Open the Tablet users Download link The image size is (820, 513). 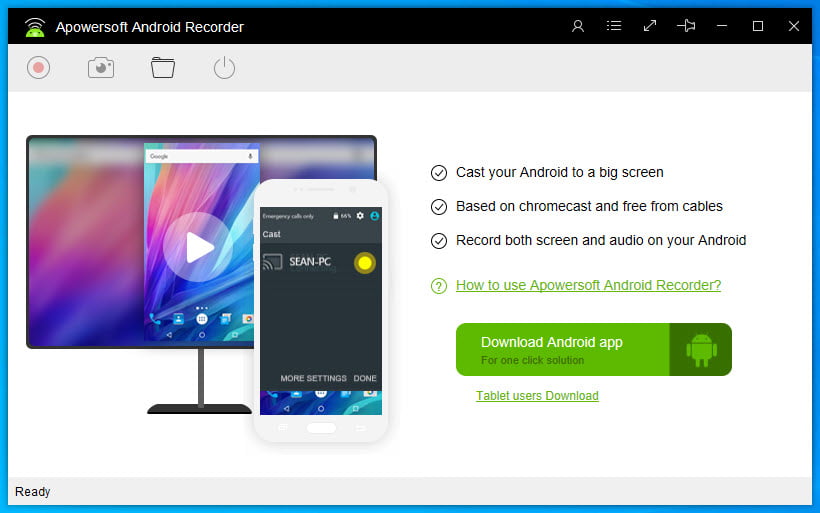pyautogui.click(x=537, y=396)
